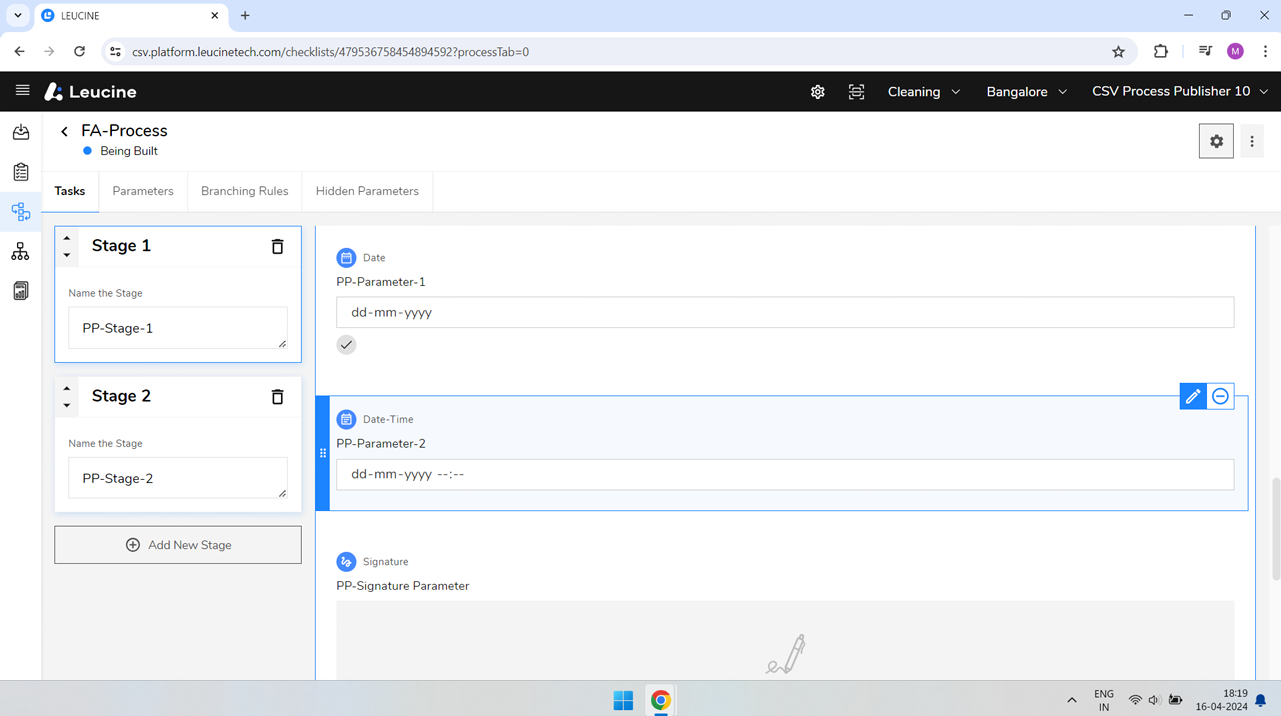Screen dimensions: 1281x716
Task: Click the Date-Time parameter icon
Action: coord(346,419)
